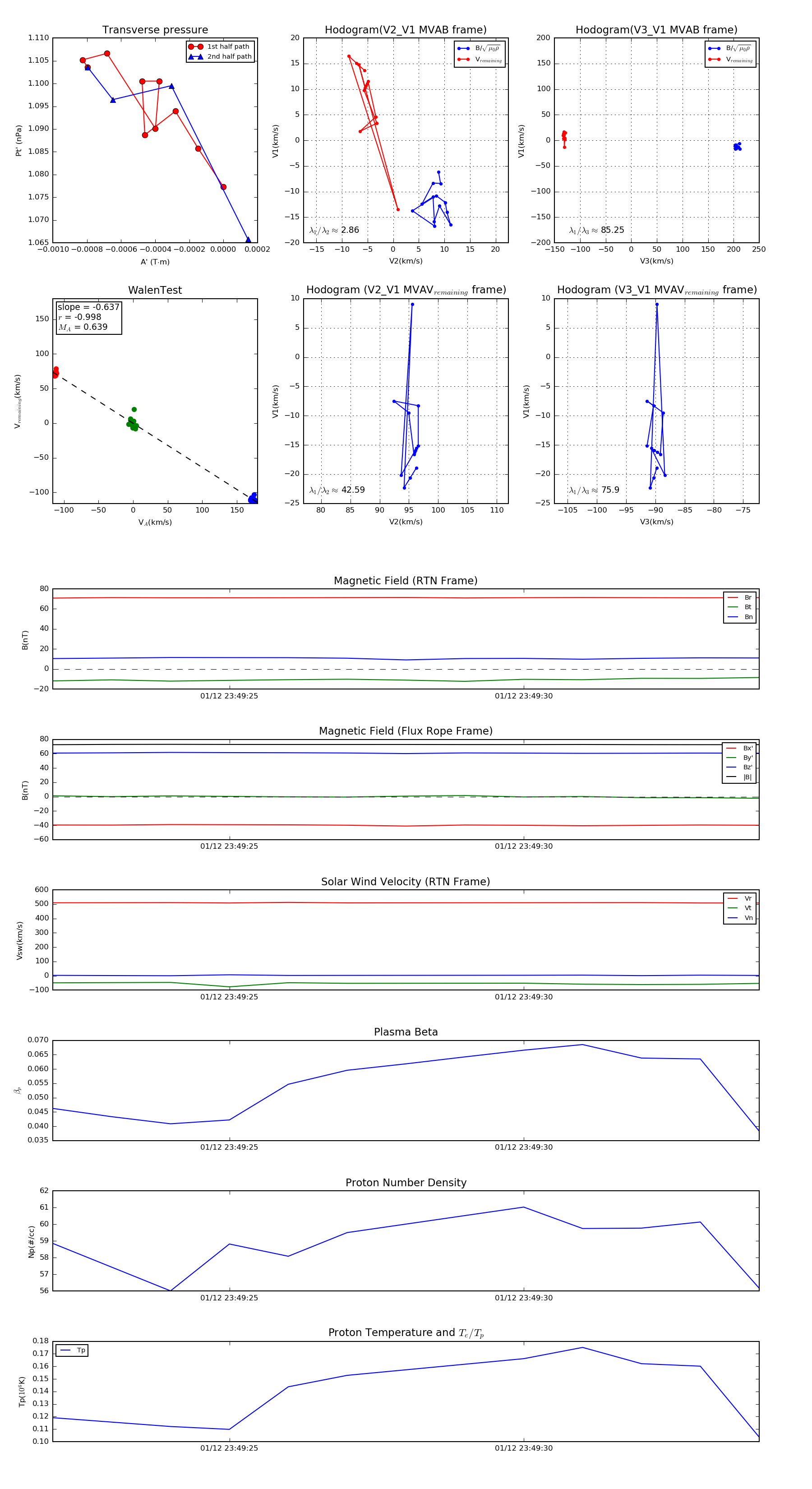Click the green outlier point in WalenTest plot
The width and height of the screenshot is (812, 1489).
(x=134, y=409)
